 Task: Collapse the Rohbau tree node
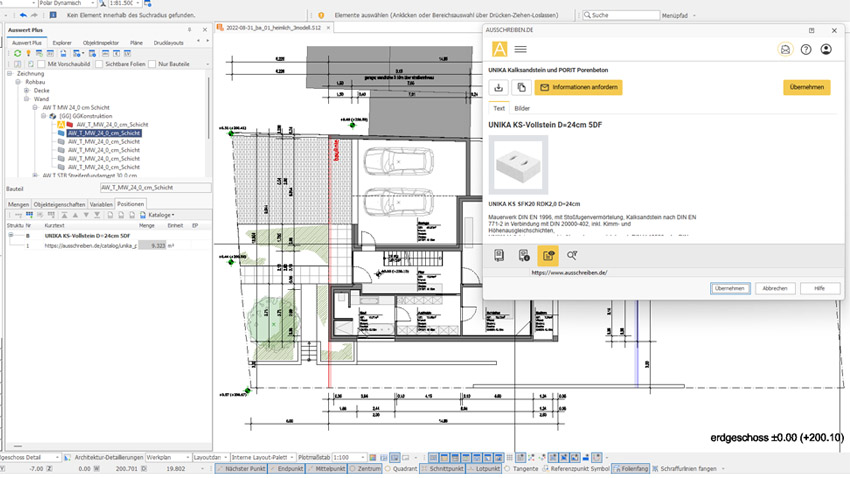click(x=18, y=82)
